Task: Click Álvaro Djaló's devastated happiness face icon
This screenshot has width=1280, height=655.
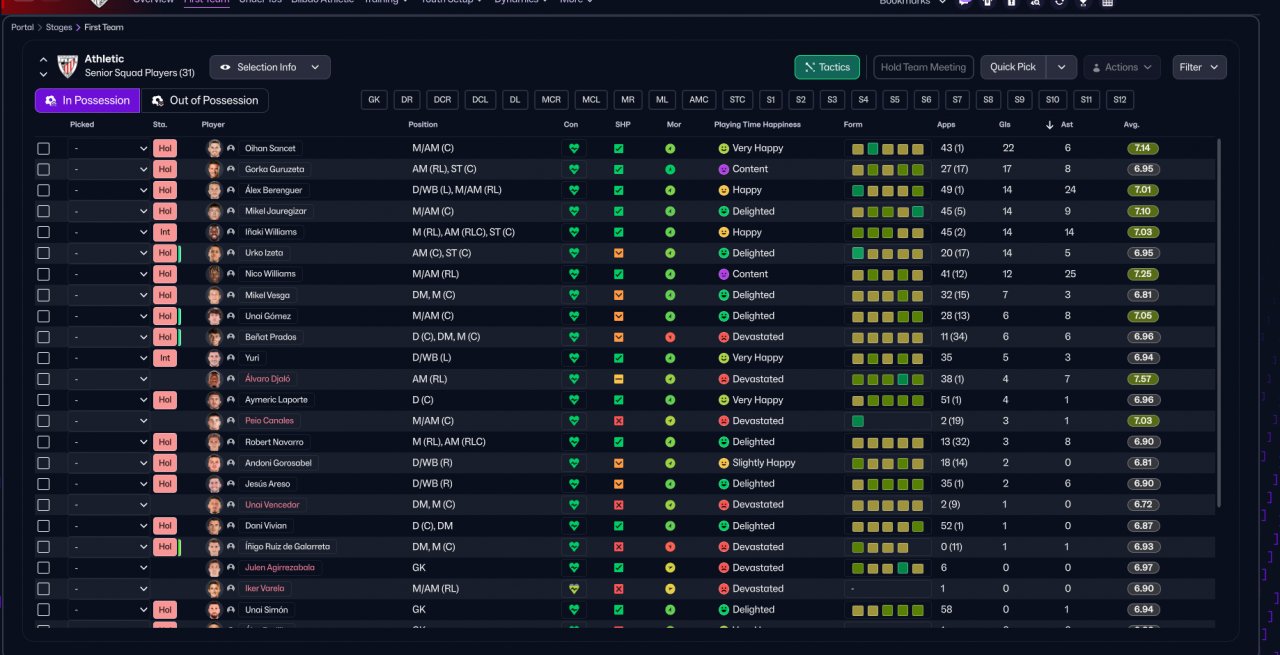Action: pos(724,379)
